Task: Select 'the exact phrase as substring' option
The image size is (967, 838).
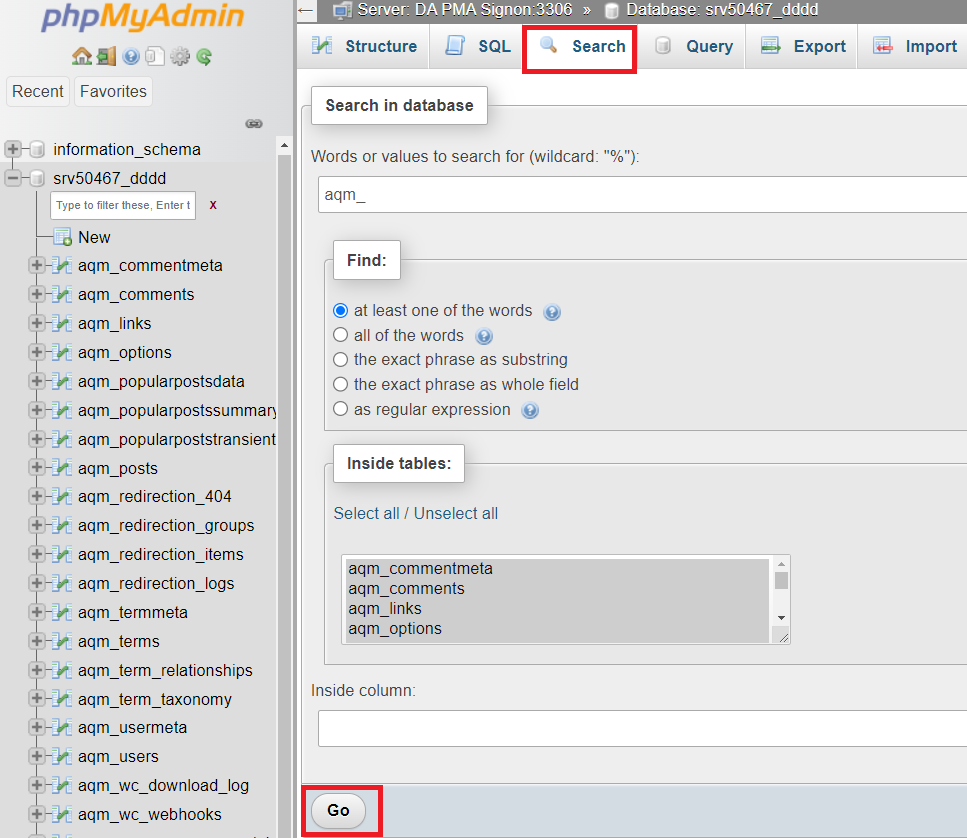Action: 341,359
